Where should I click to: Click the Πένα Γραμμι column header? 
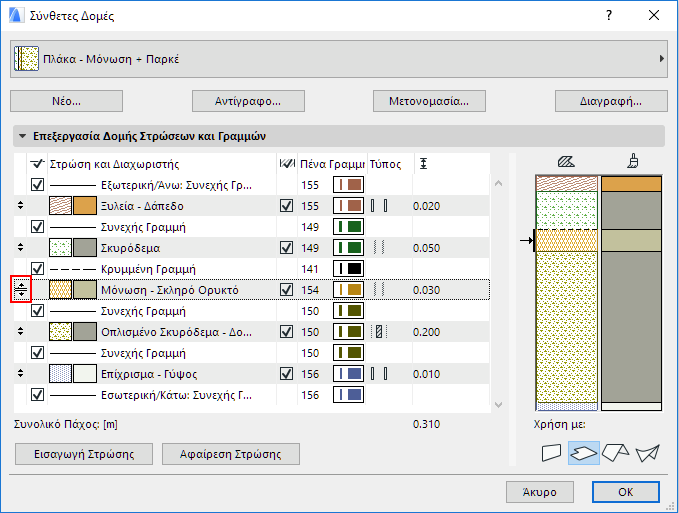point(332,164)
